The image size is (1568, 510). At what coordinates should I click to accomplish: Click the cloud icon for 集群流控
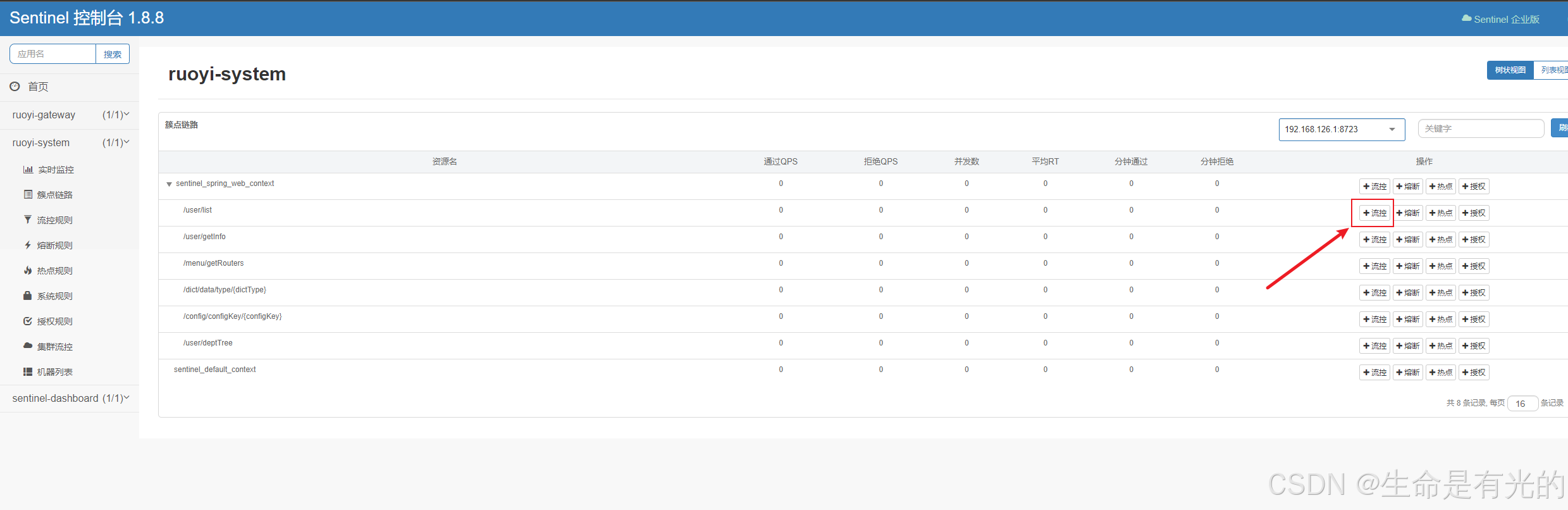pyautogui.click(x=28, y=345)
